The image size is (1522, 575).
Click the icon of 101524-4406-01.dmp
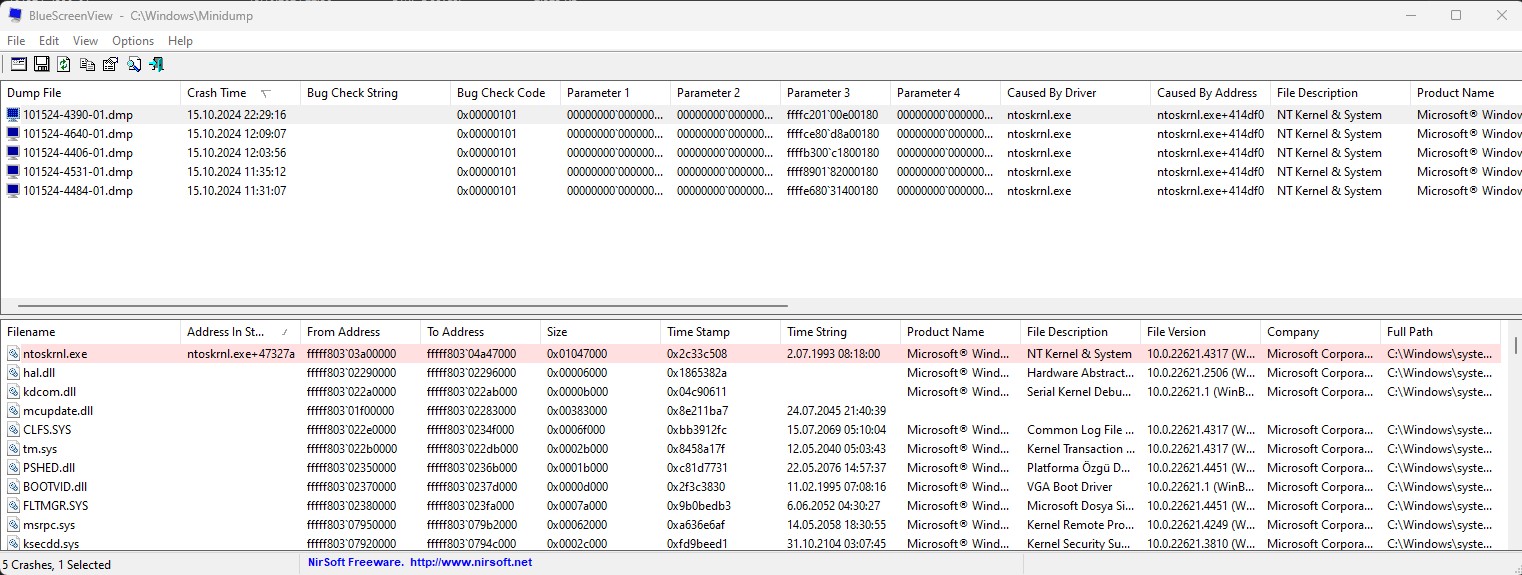[13, 153]
